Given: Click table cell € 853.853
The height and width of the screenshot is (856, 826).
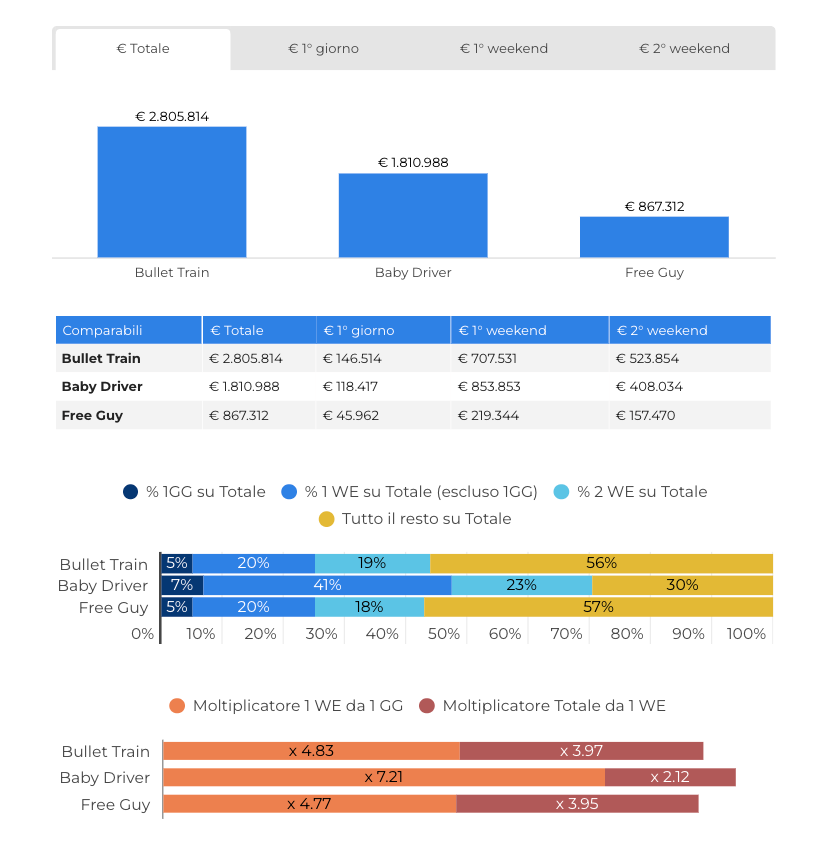Looking at the screenshot, I should (530, 387).
